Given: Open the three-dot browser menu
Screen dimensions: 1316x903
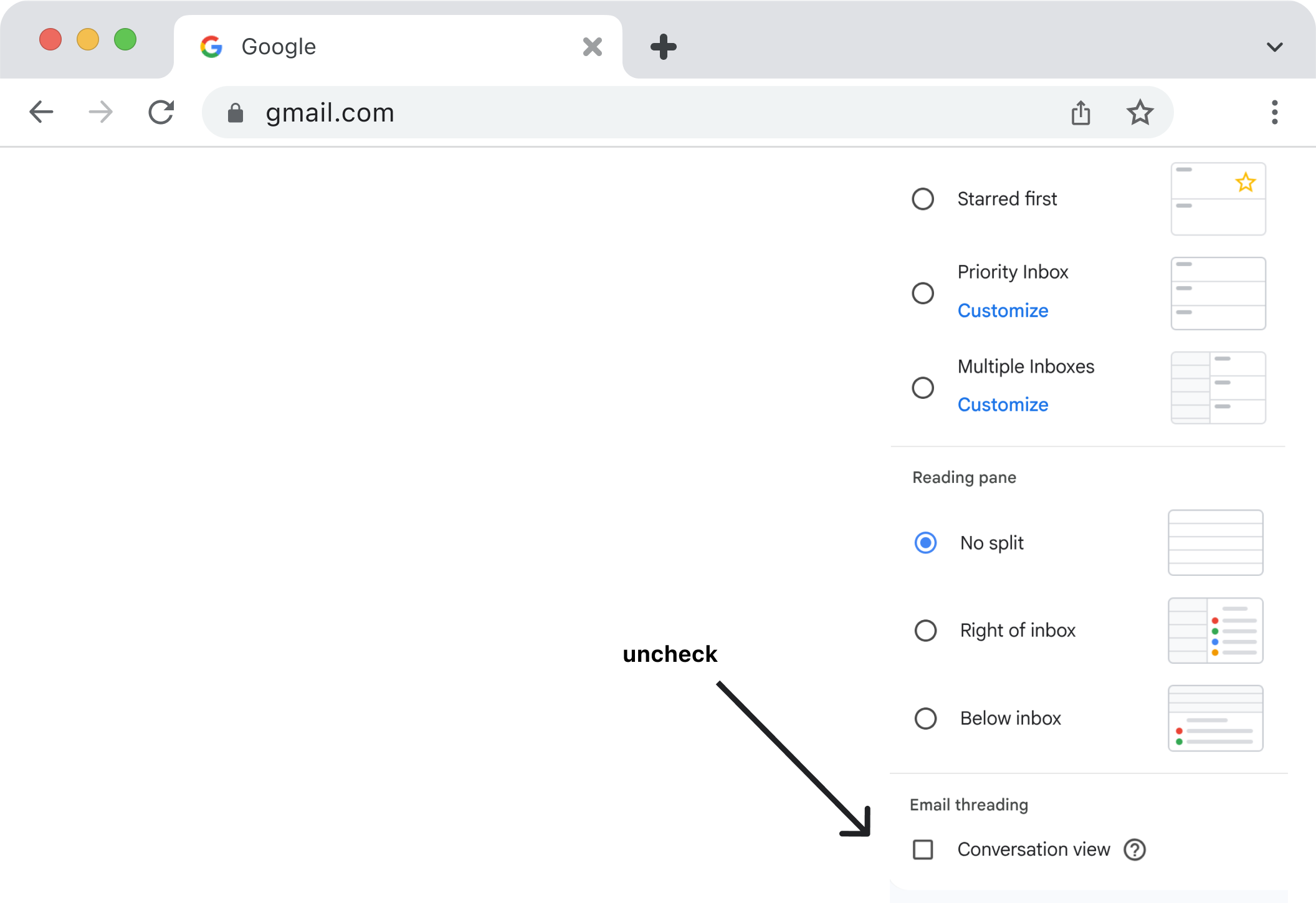Looking at the screenshot, I should [x=1274, y=112].
